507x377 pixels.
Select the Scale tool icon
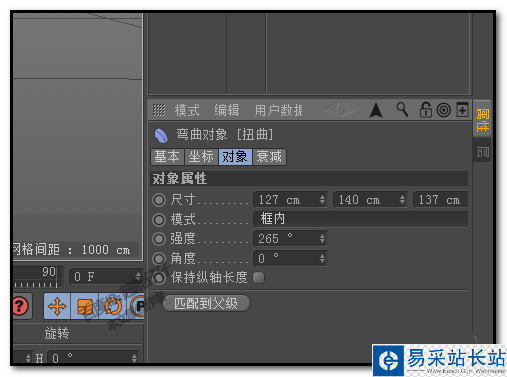point(85,306)
